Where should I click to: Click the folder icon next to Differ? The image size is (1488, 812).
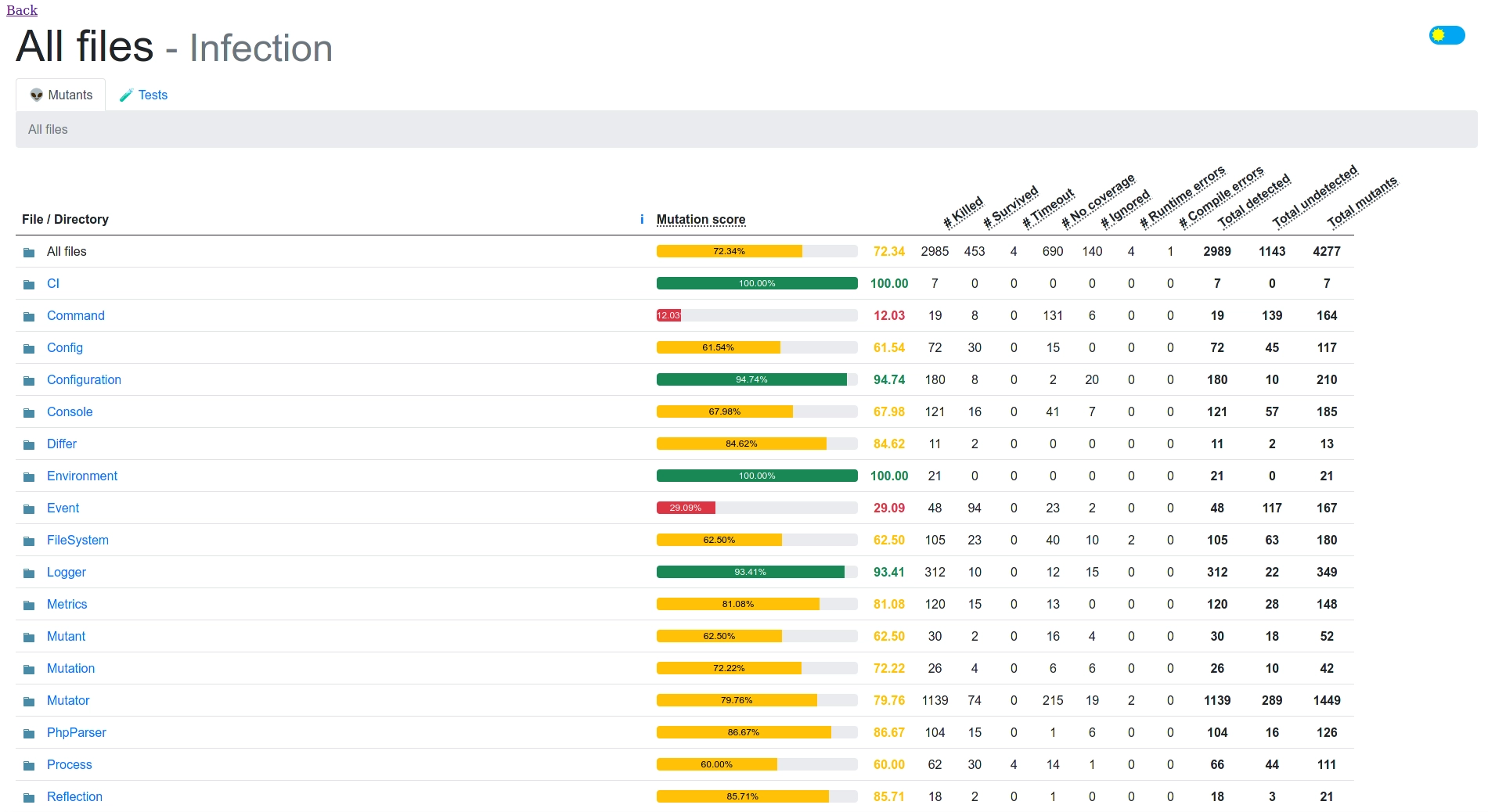click(29, 445)
